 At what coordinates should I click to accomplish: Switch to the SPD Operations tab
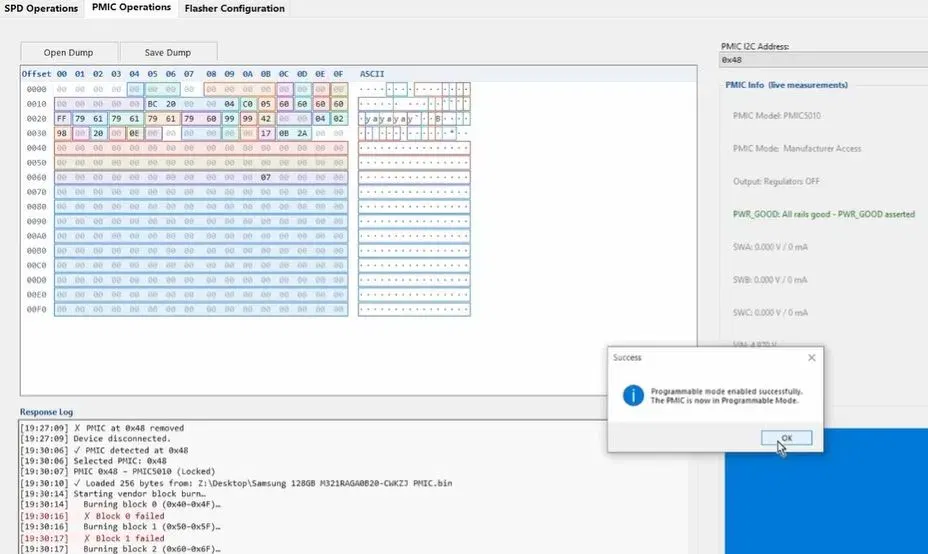[41, 8]
